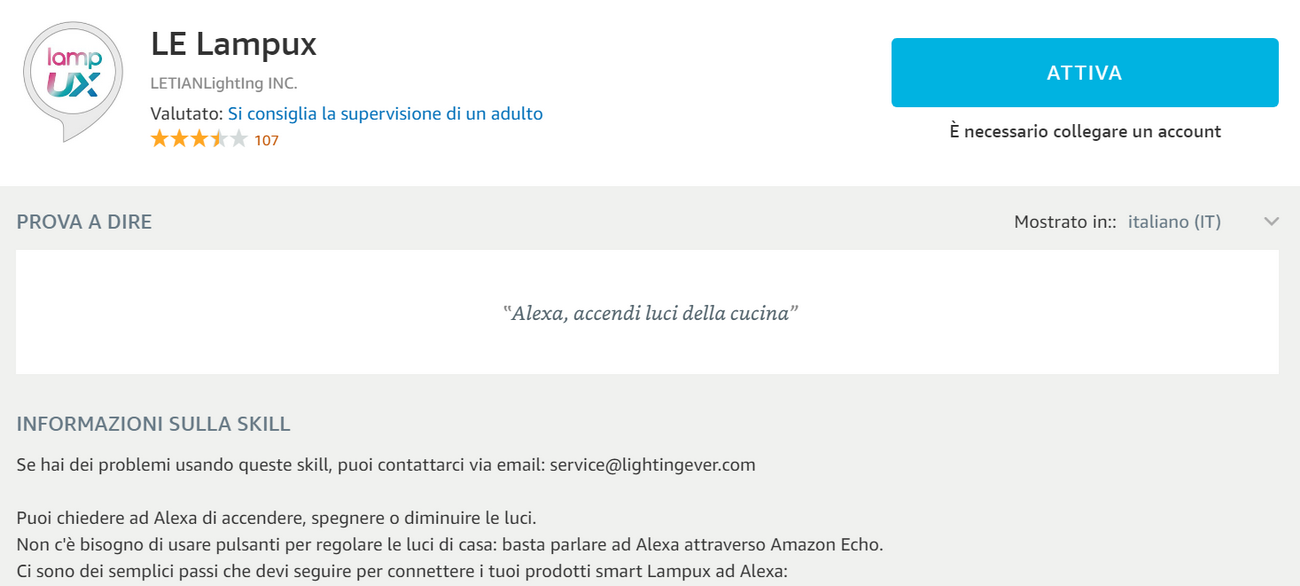
Task: Open the adult supervision rating link
Action: (385, 114)
